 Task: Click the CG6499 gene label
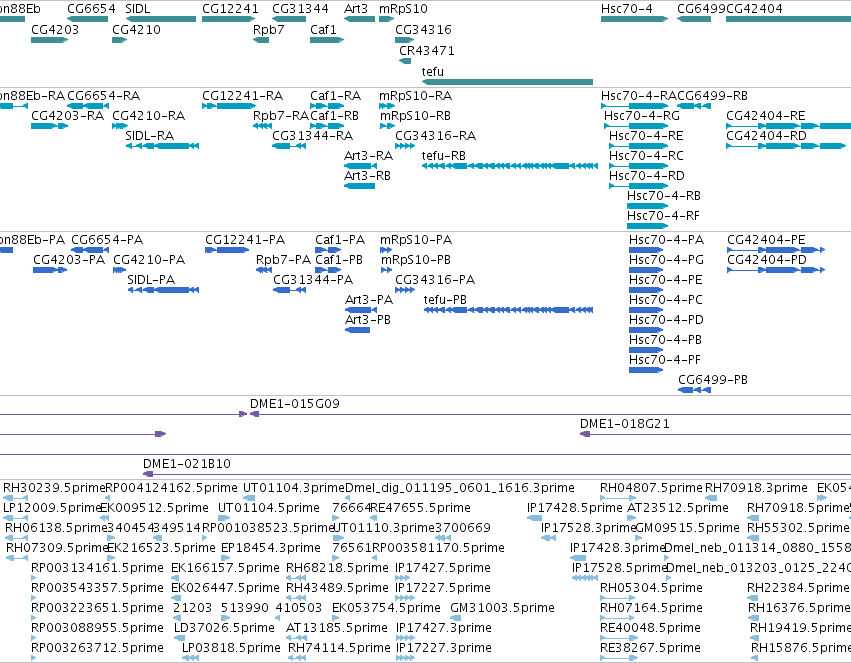[701, 9]
